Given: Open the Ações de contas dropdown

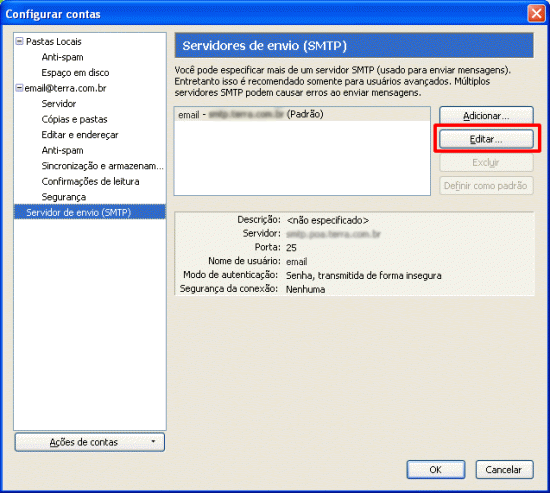Looking at the screenshot, I should point(90,442).
